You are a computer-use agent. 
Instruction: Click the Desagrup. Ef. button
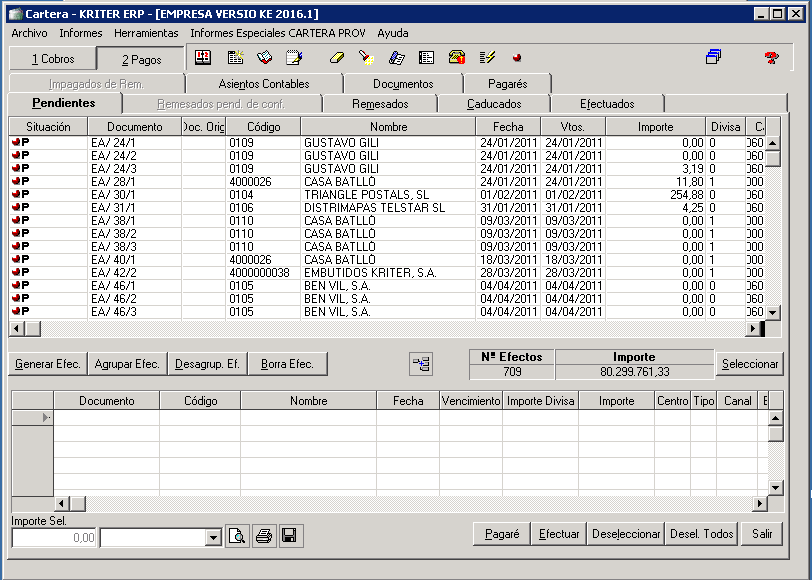tap(207, 364)
